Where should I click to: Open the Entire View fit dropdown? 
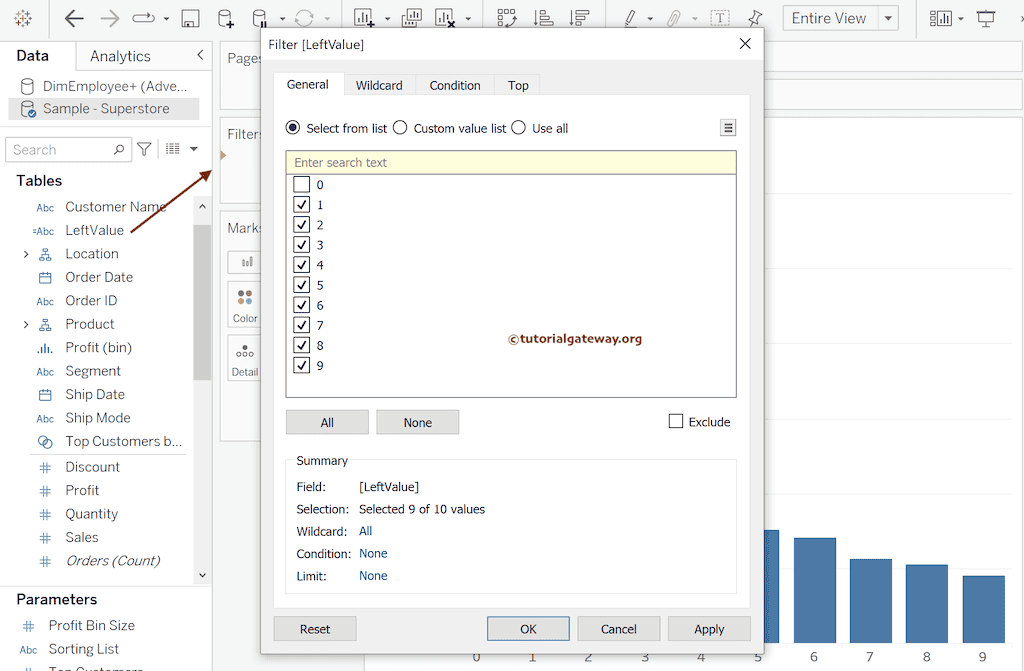pos(886,18)
